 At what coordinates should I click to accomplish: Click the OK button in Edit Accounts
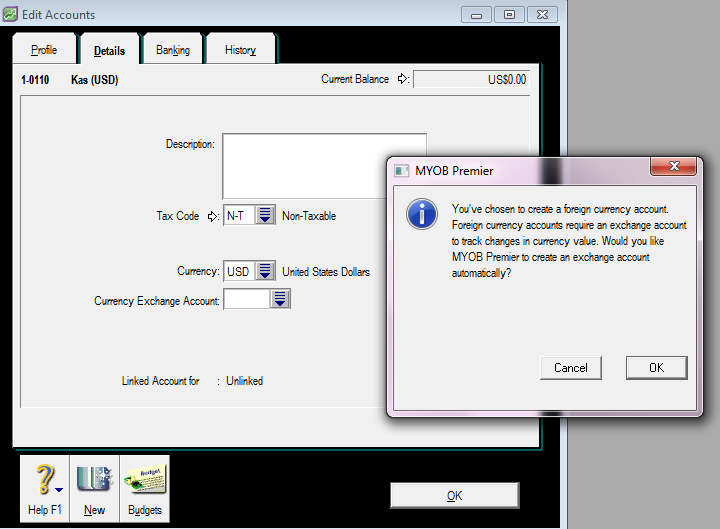pos(455,495)
